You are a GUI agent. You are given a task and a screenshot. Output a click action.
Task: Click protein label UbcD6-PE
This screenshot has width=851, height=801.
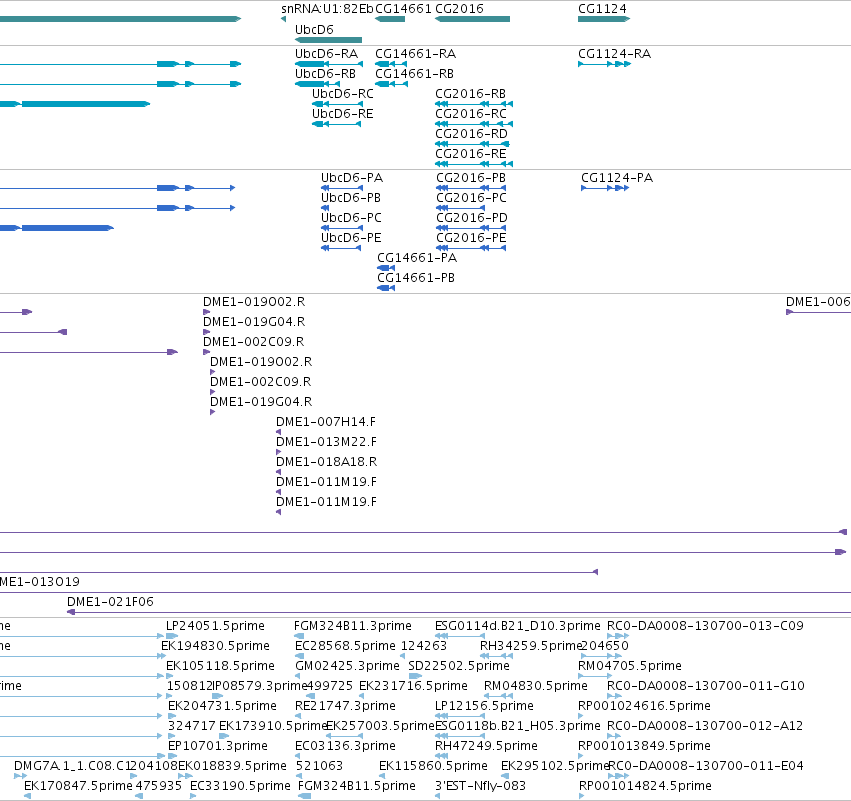(x=351, y=238)
